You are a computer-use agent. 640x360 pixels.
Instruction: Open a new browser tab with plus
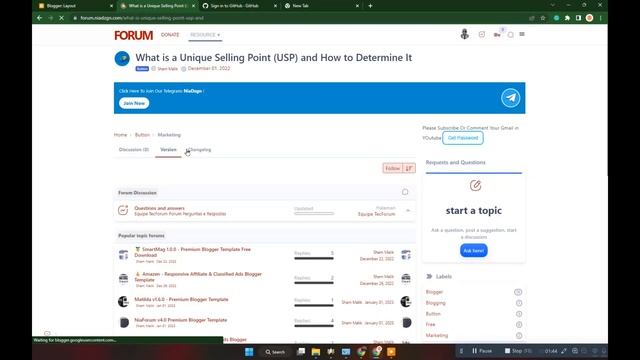click(370, 6)
